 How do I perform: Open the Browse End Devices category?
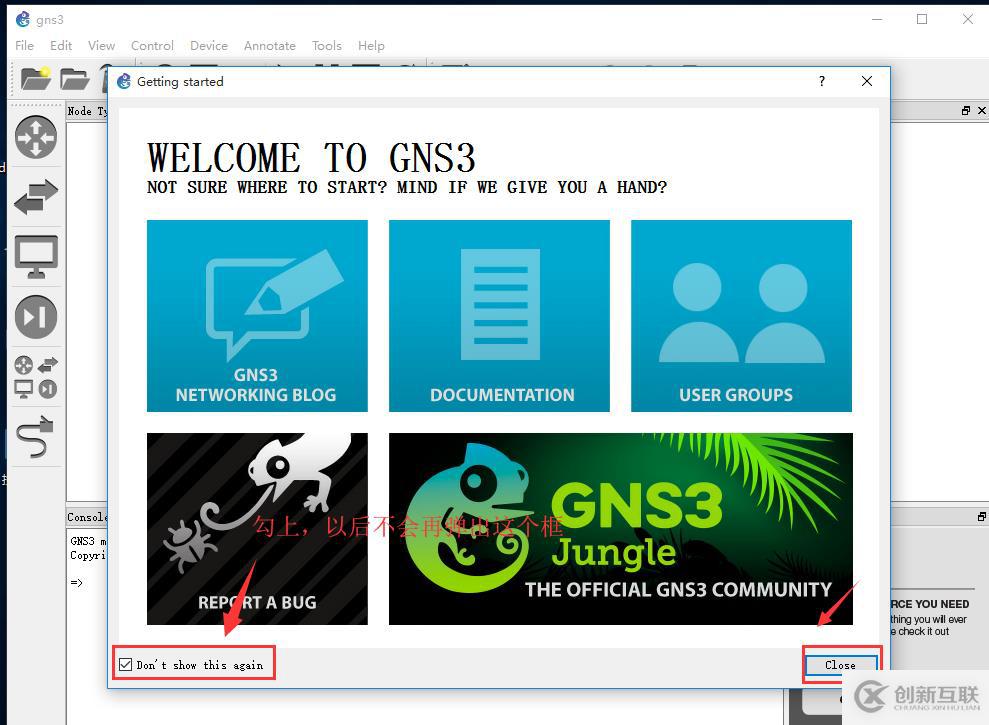pos(36,256)
